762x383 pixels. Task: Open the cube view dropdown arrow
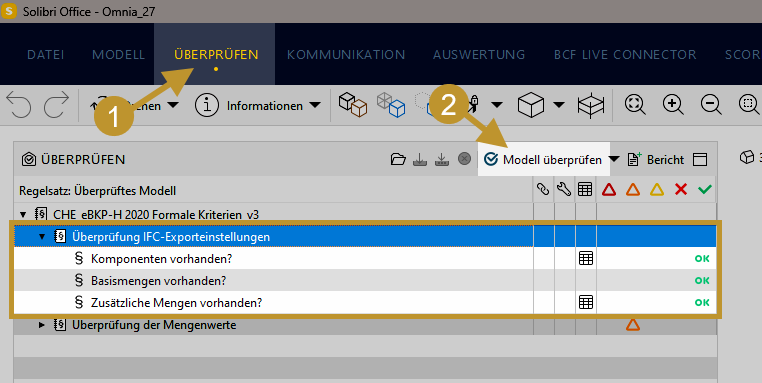(x=559, y=105)
